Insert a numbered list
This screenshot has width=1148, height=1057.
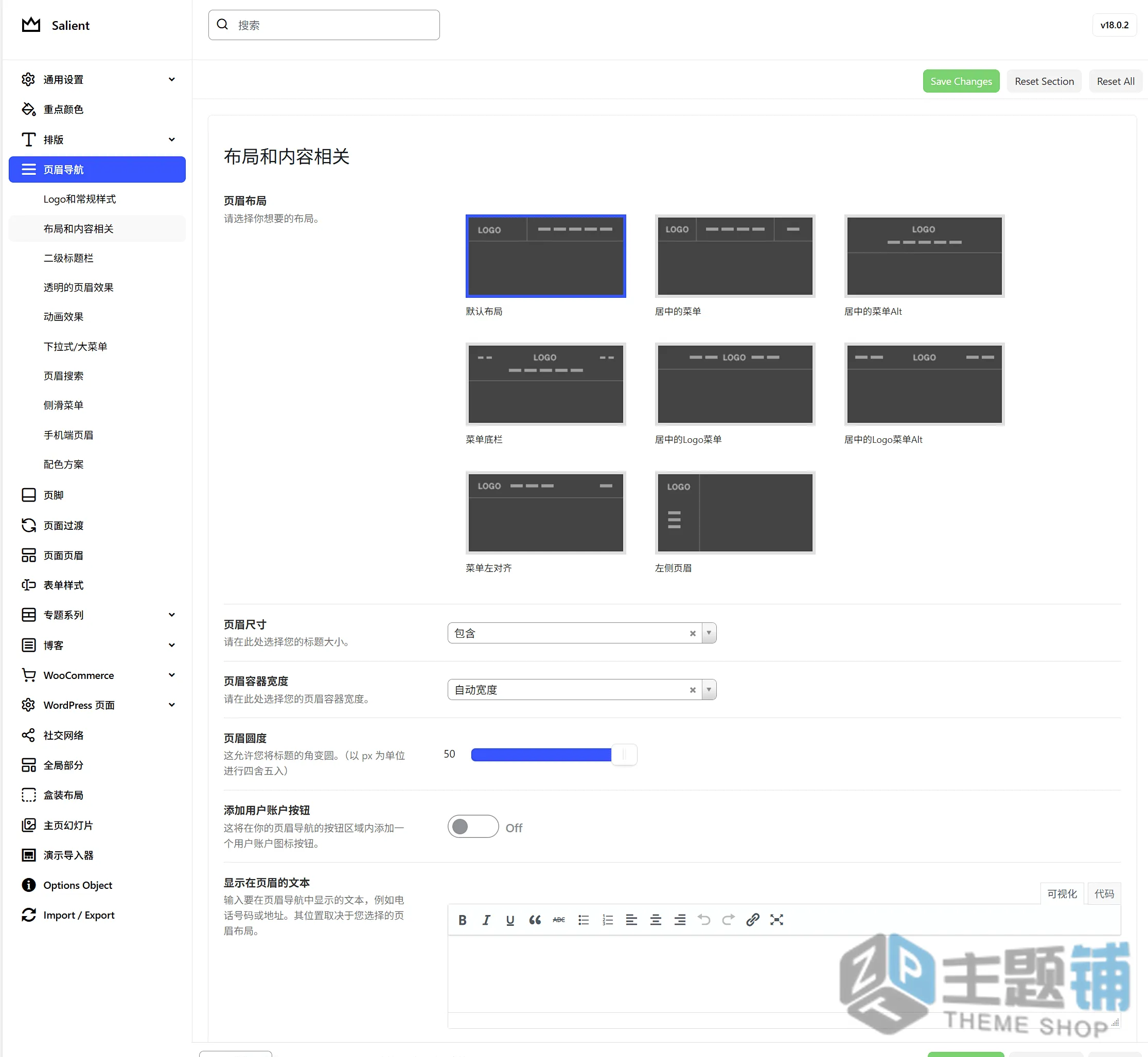click(607, 920)
